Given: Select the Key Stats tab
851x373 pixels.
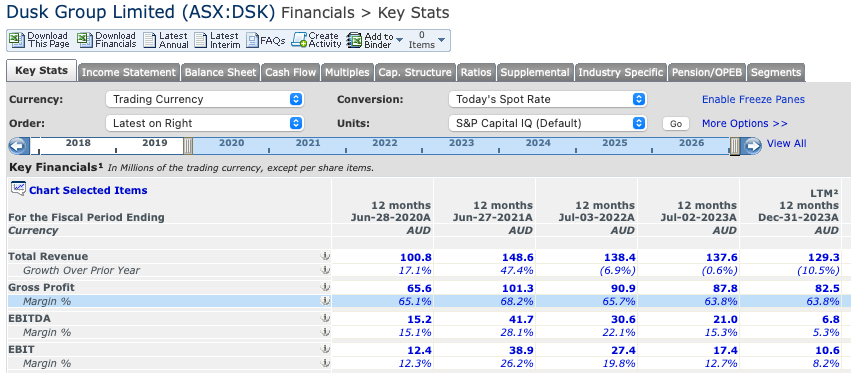Looking at the screenshot, I should [41, 71].
